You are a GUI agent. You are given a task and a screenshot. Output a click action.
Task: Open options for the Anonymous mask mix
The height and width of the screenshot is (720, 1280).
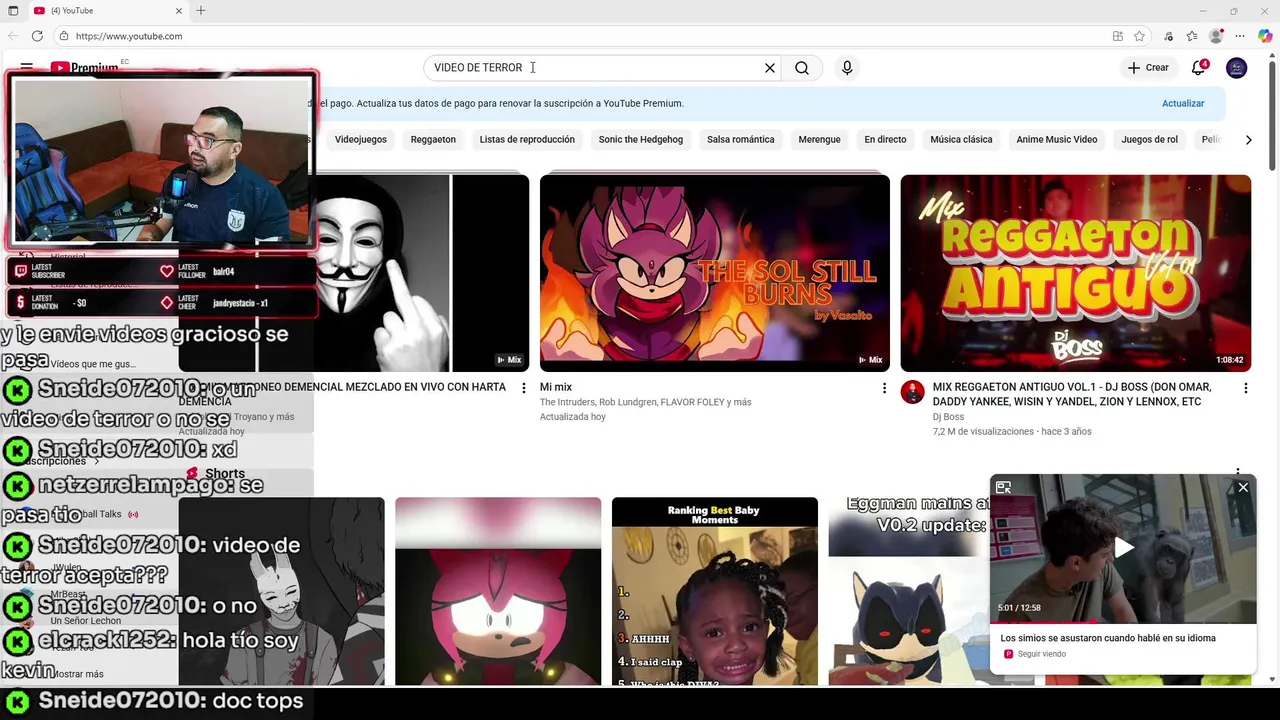(523, 388)
